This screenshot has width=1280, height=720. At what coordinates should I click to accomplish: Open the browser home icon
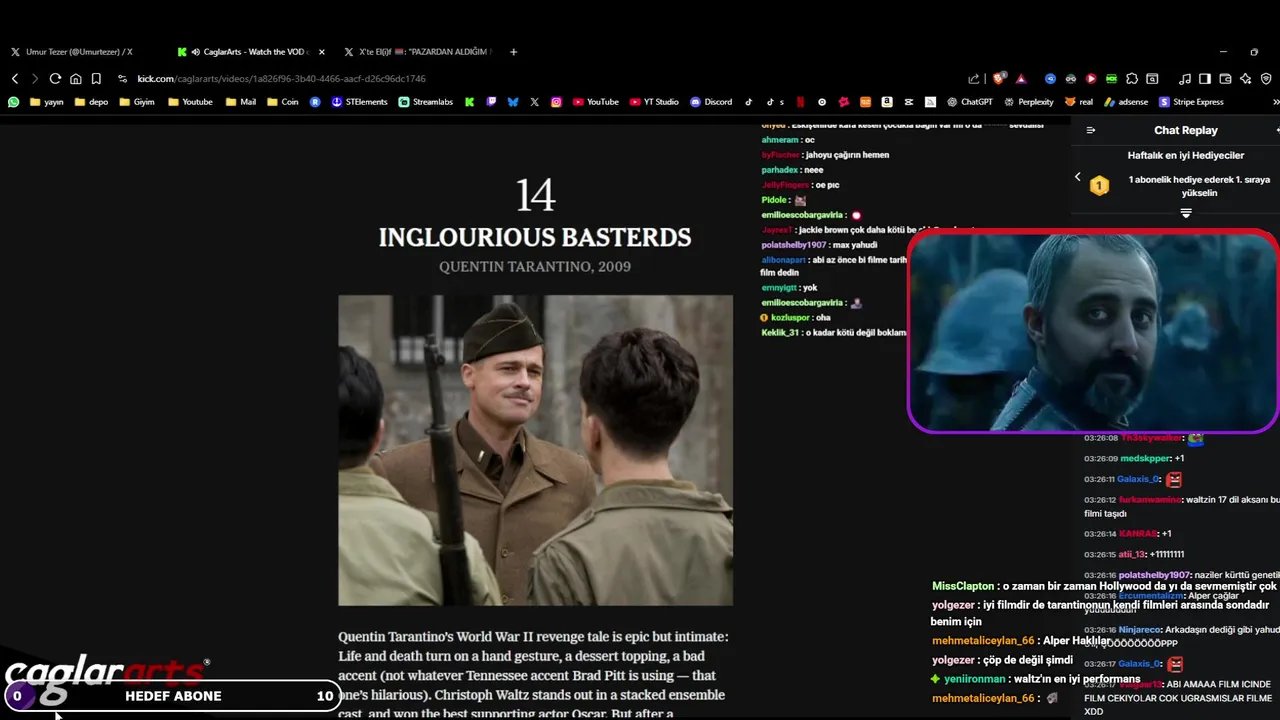tap(75, 79)
